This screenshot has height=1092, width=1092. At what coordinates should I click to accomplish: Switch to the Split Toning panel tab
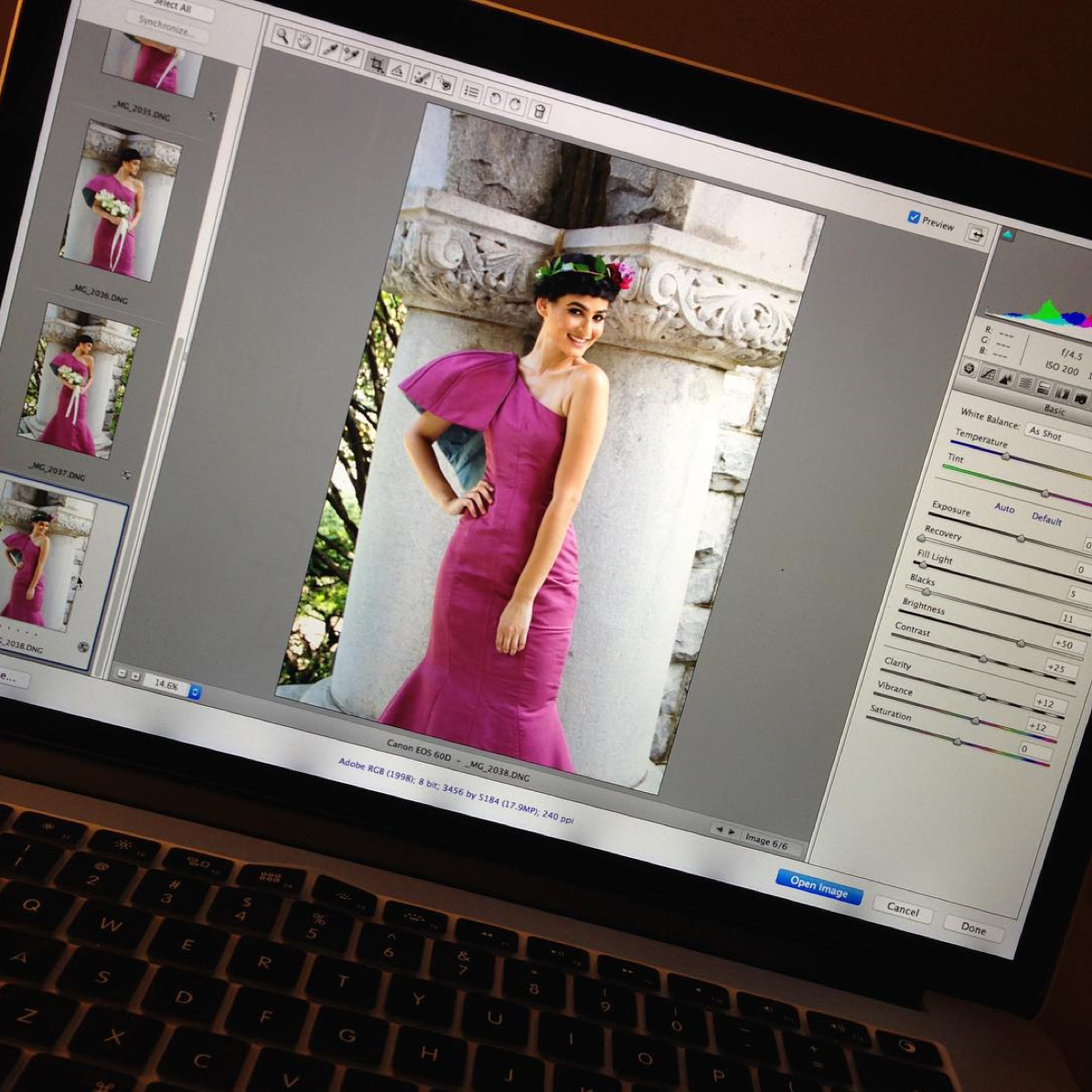pos(1044,388)
